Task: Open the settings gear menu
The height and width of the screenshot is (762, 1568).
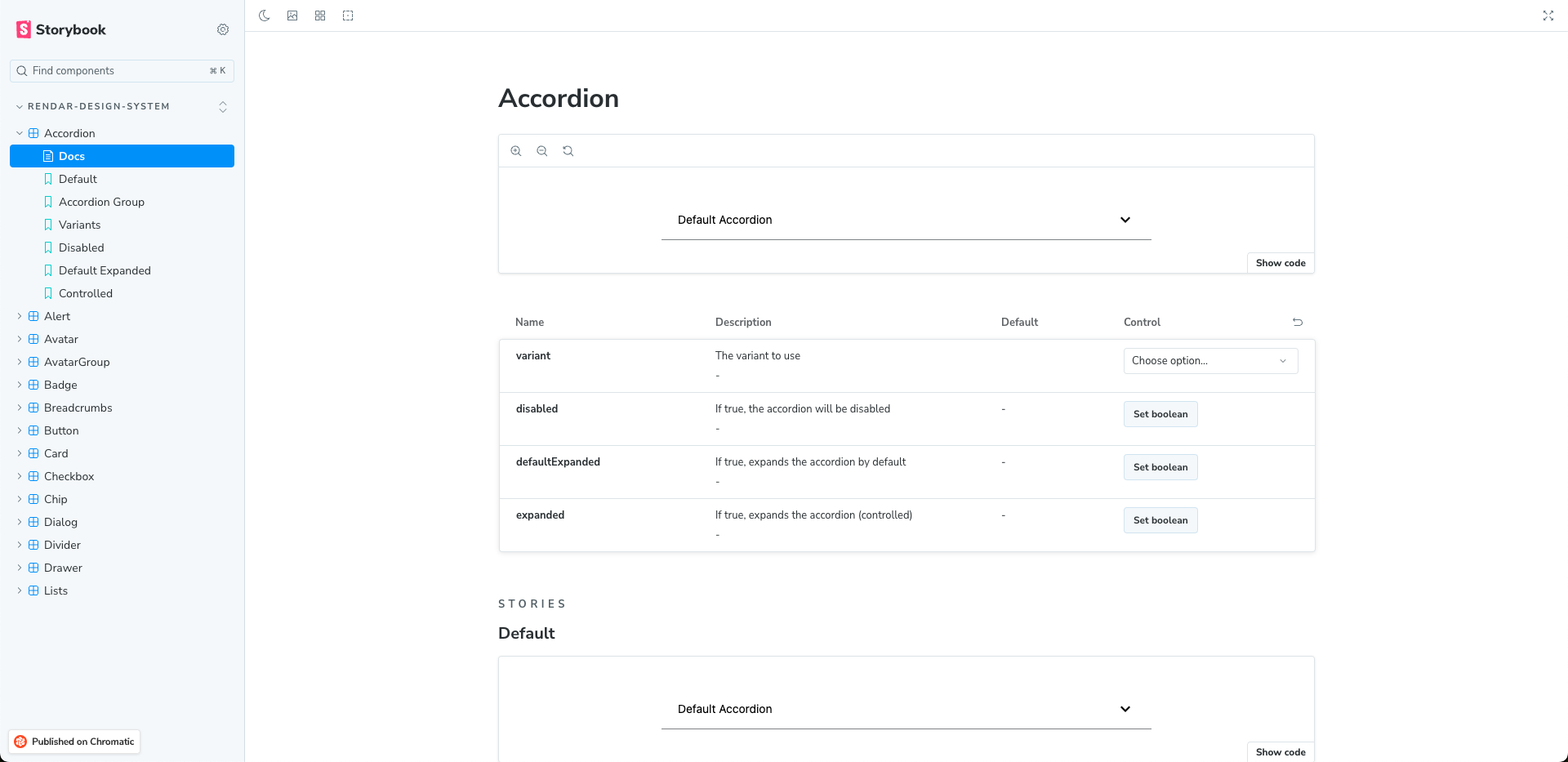Action: pyautogui.click(x=223, y=29)
